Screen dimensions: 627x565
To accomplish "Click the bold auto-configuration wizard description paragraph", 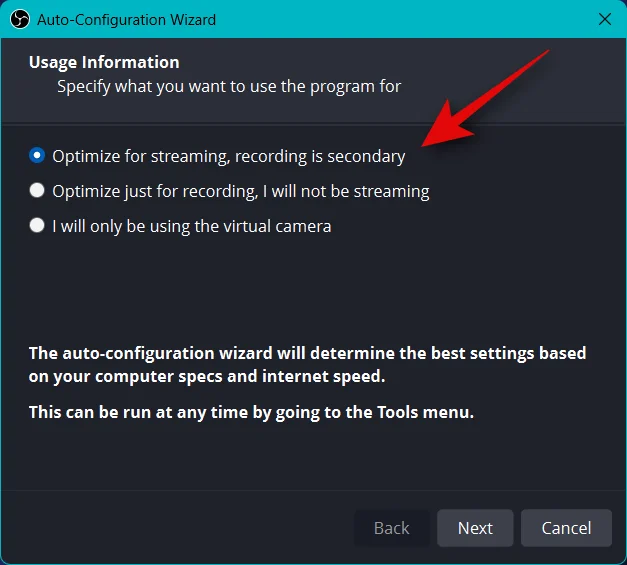I will pos(307,365).
